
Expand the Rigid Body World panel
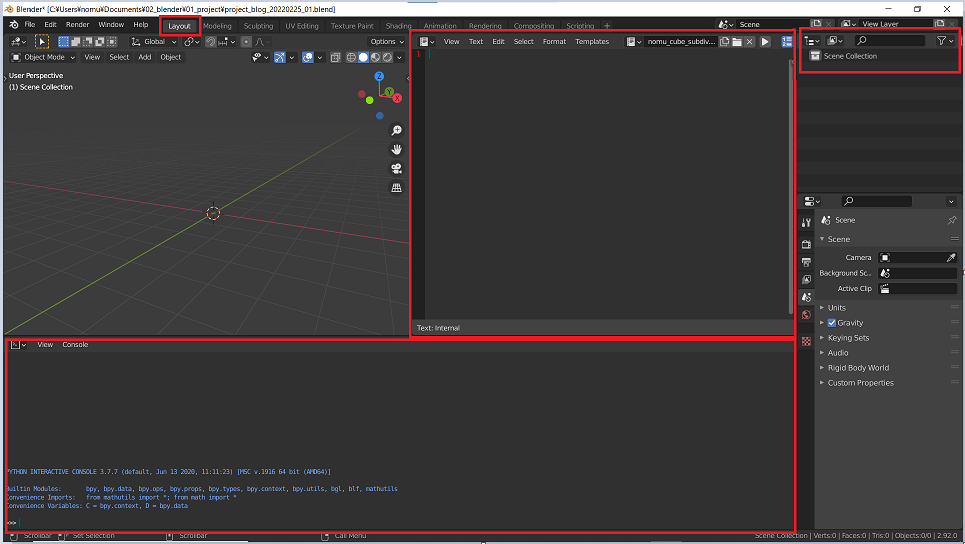858,368
